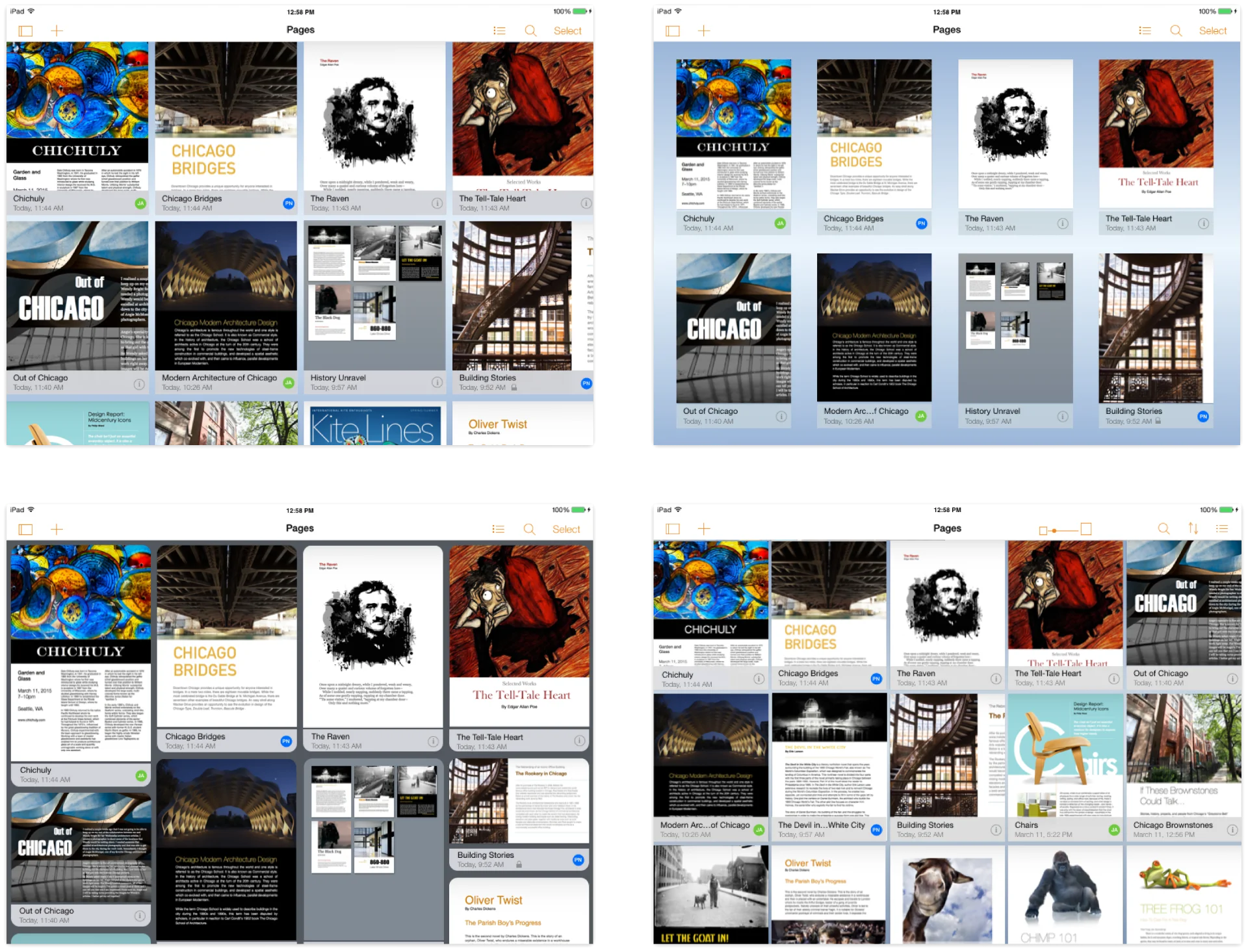This screenshot has height=952, width=1248.
Task: Tap the PN badge on The Devil in...White City
Action: pos(876,829)
